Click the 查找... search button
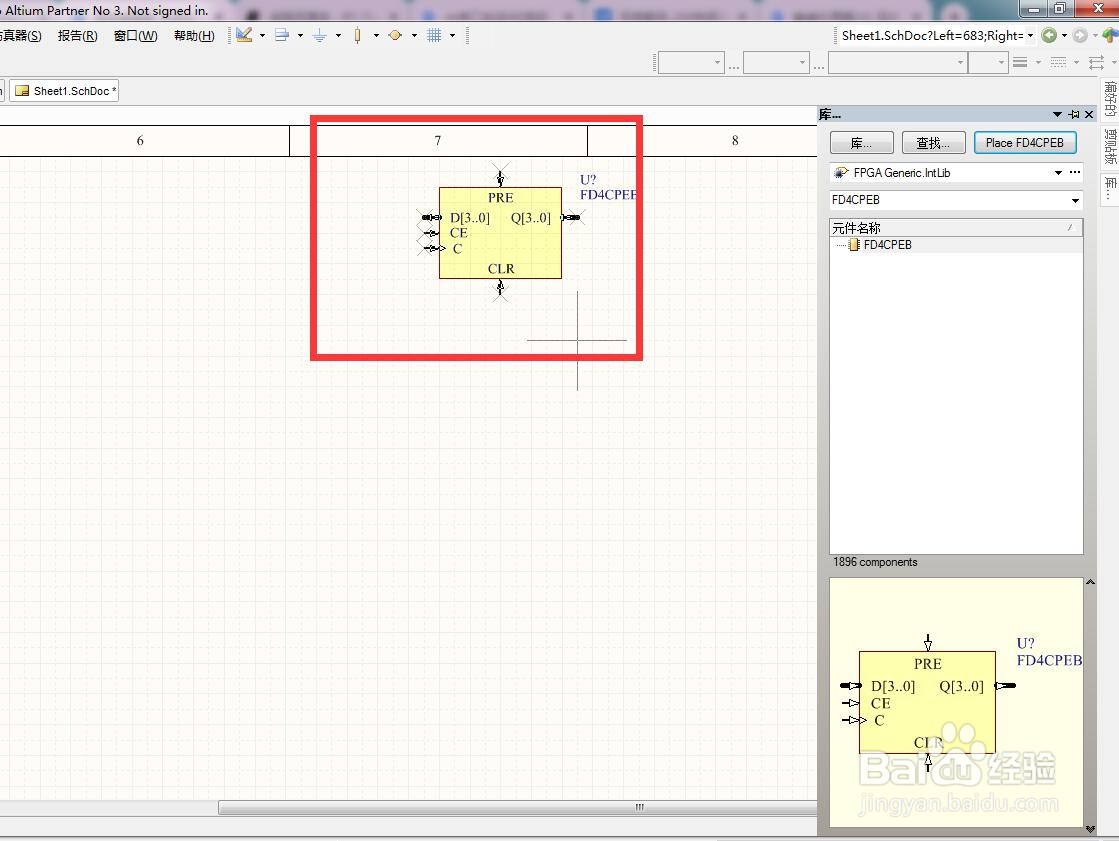The height and width of the screenshot is (841, 1119). point(933,143)
